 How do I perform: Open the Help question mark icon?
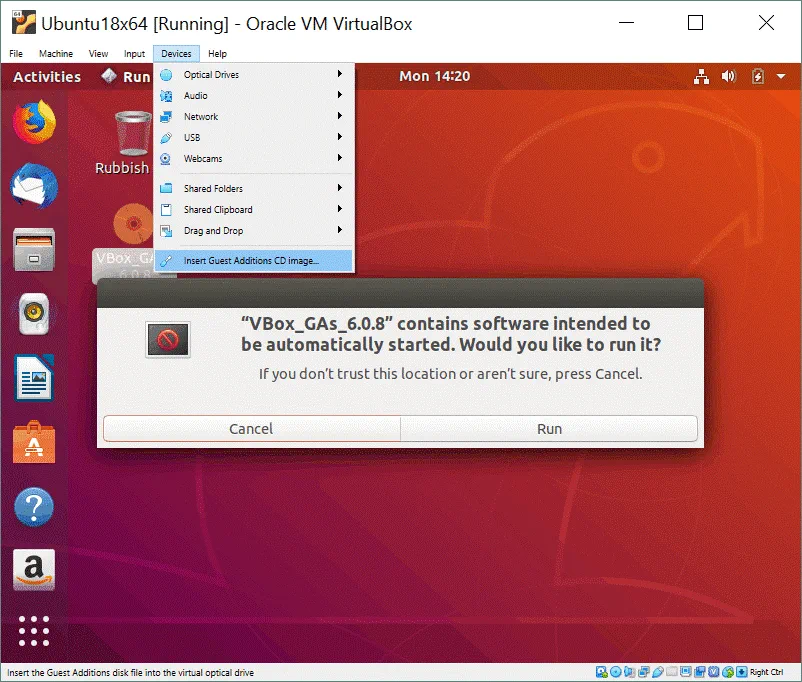[x=34, y=506]
